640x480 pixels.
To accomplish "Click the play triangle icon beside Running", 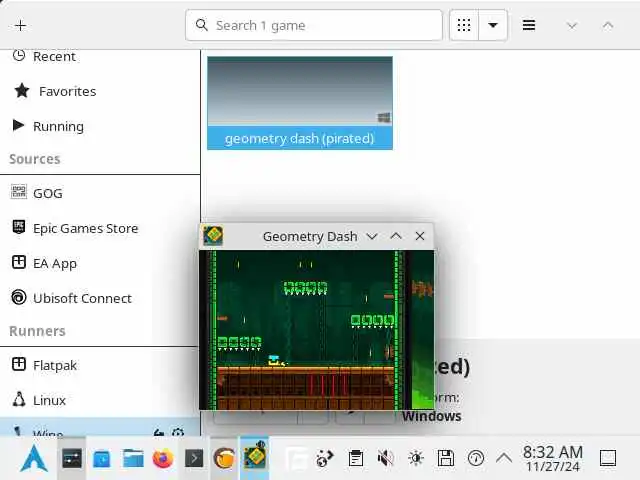I will 18,125.
